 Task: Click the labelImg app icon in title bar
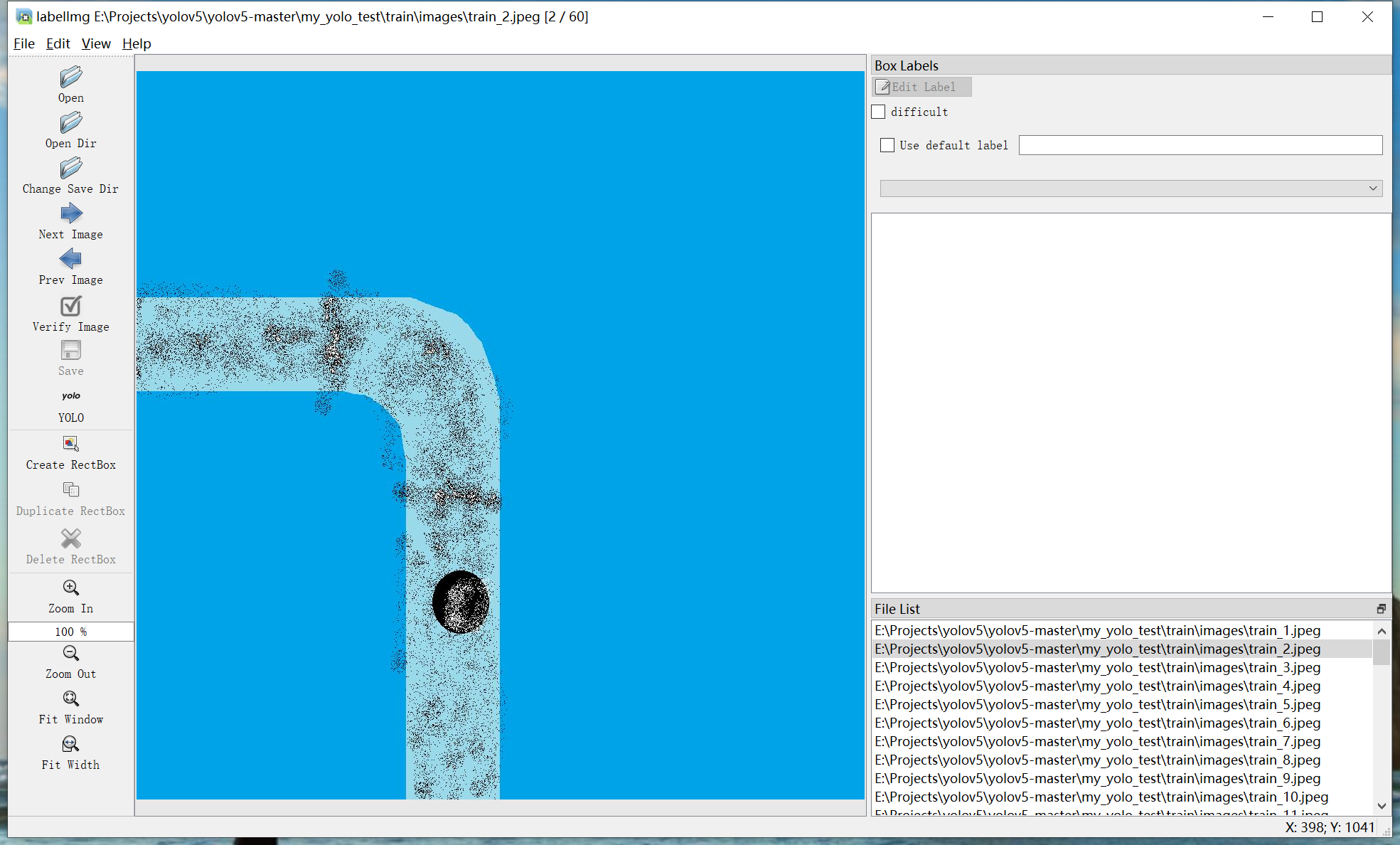[24, 16]
